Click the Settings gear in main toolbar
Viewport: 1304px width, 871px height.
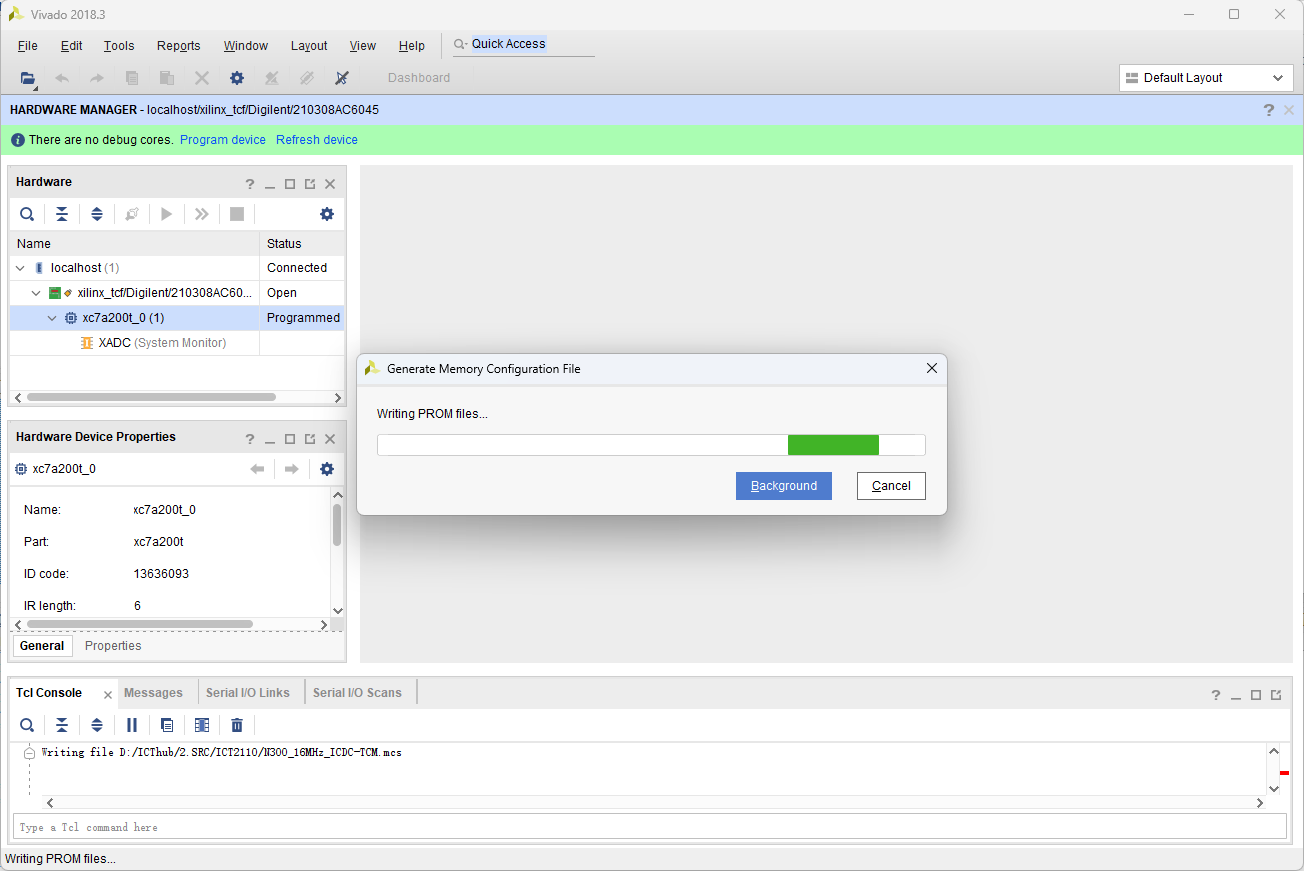tap(237, 78)
